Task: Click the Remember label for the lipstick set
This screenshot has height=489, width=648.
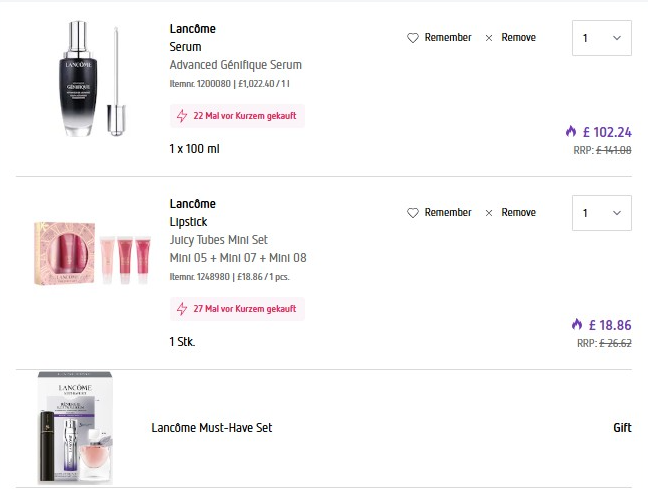Action: (x=447, y=213)
